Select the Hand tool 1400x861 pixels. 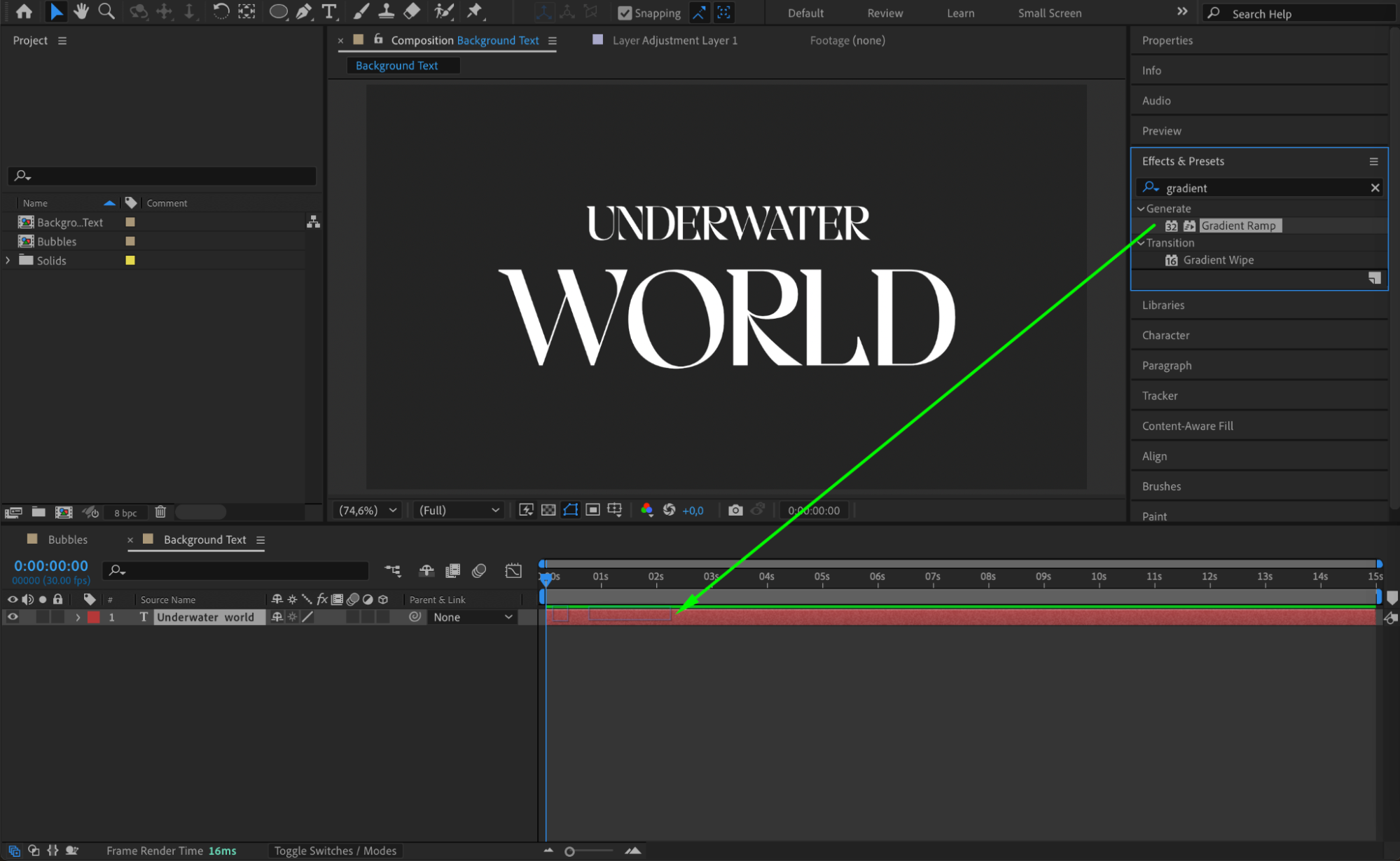(x=81, y=11)
